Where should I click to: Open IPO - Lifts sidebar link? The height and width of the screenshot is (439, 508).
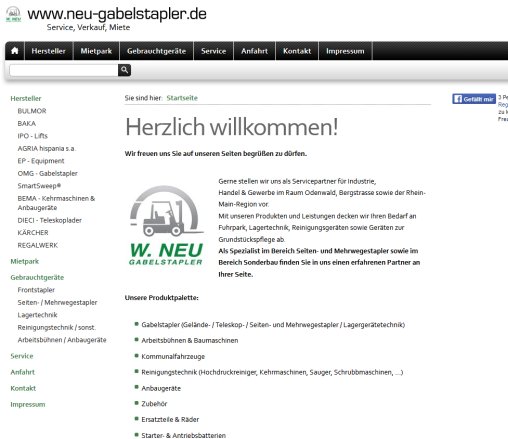click(33, 136)
